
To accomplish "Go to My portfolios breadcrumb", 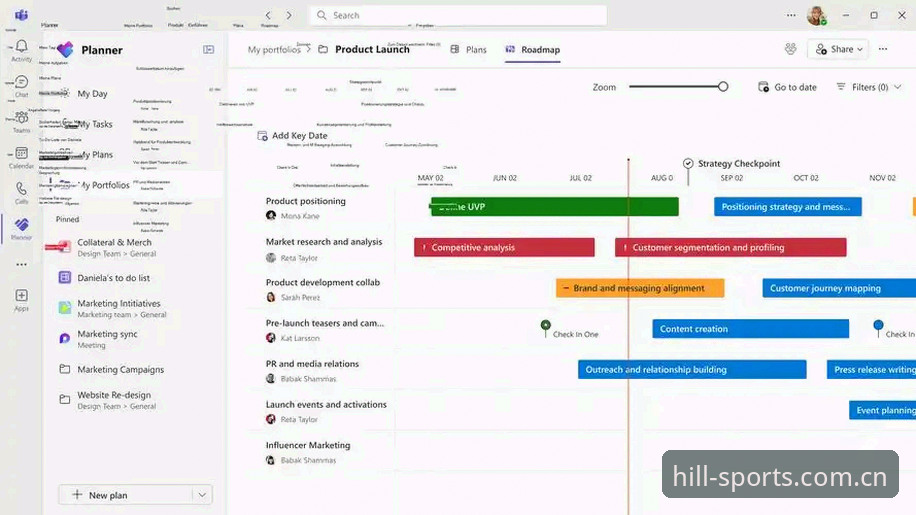I will click(273, 50).
